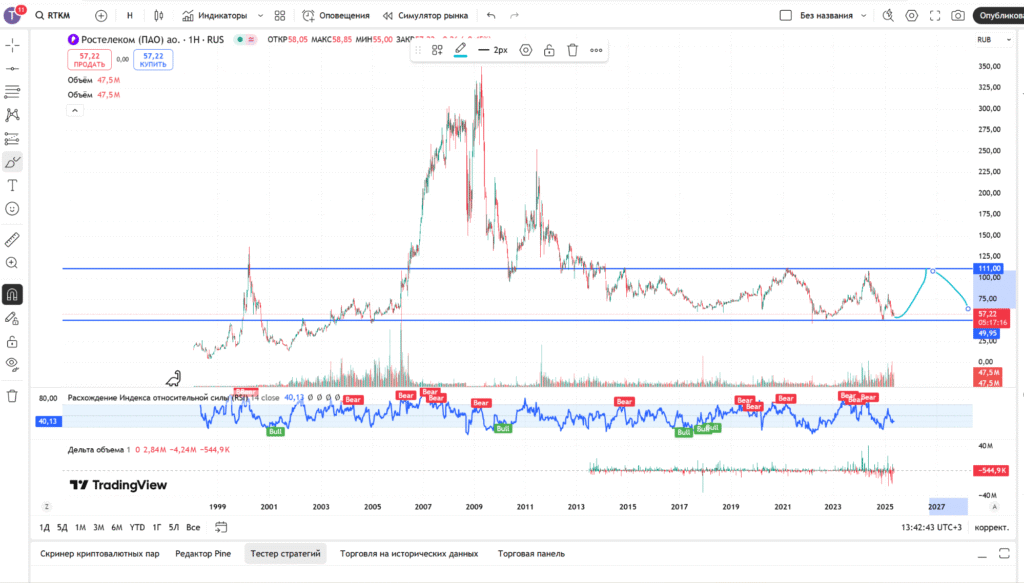
Task: Select the Text tool
Action: coord(12,185)
